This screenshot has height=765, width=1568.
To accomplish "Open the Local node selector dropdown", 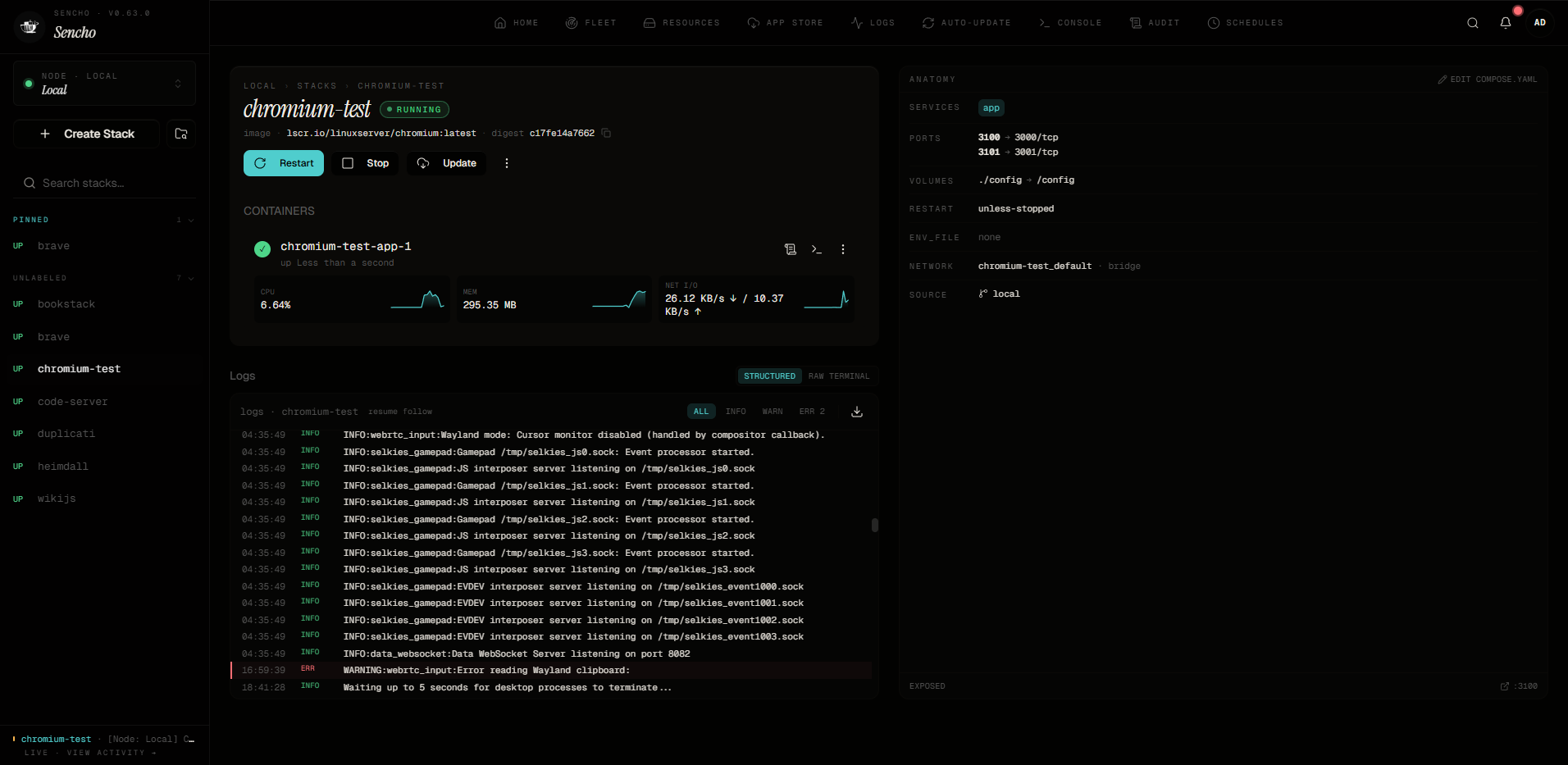I will [104, 84].
